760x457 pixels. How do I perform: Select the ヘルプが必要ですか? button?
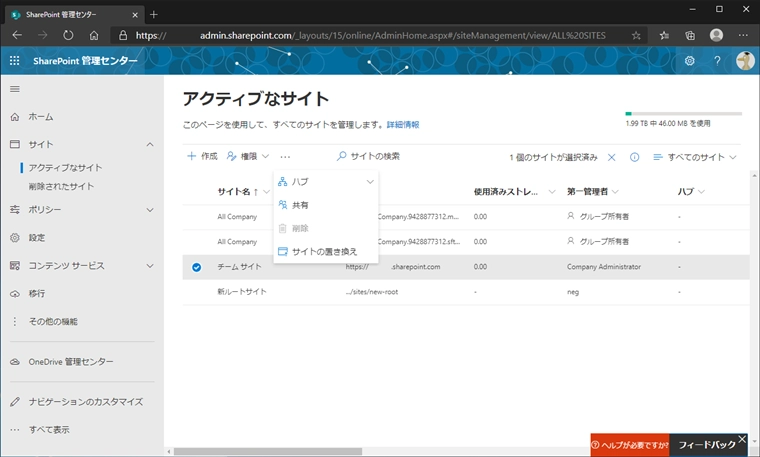coord(630,445)
